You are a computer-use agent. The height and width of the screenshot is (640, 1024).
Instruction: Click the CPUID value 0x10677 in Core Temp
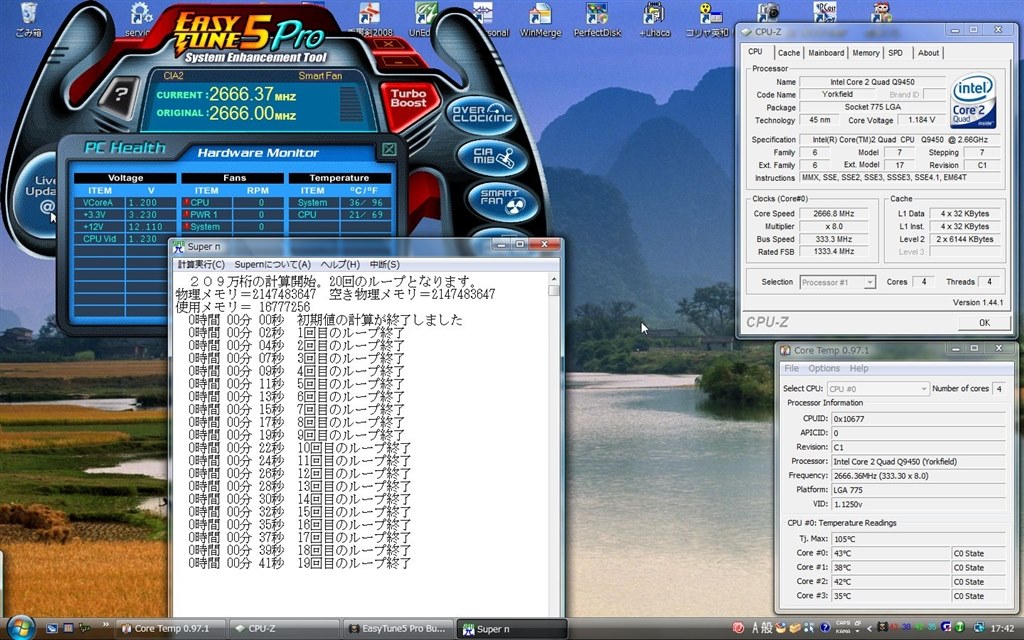coord(918,419)
